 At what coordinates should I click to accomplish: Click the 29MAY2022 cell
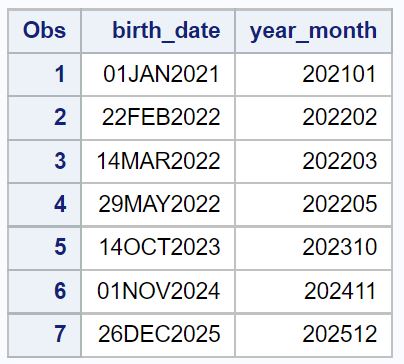click(158, 204)
